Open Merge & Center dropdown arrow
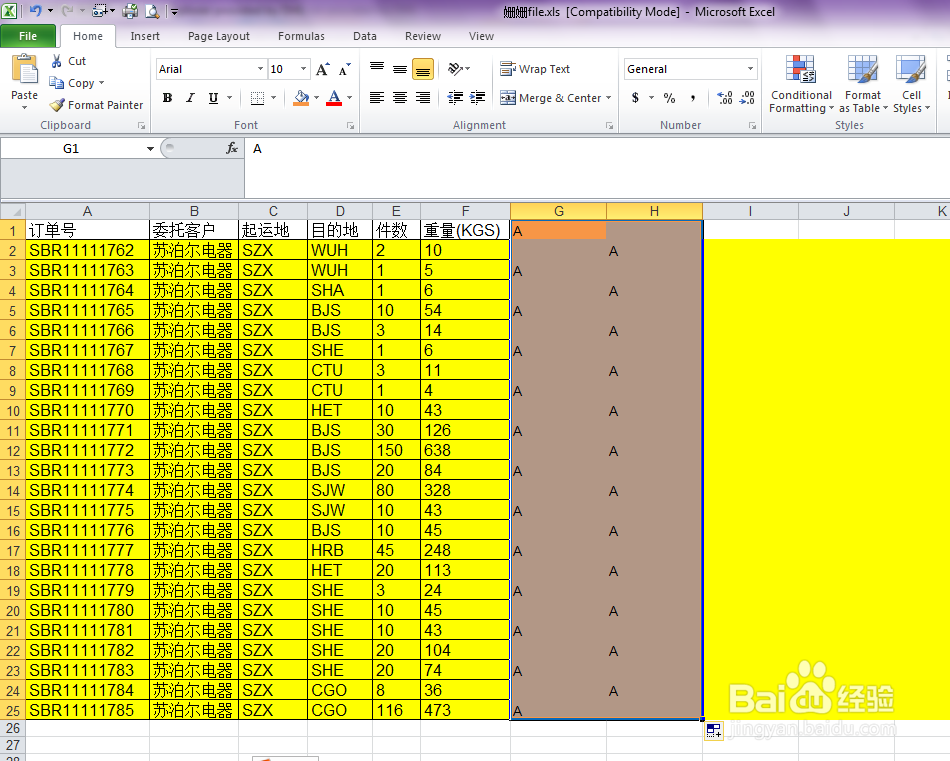Viewport: 950px width, 761px height. 608,98
